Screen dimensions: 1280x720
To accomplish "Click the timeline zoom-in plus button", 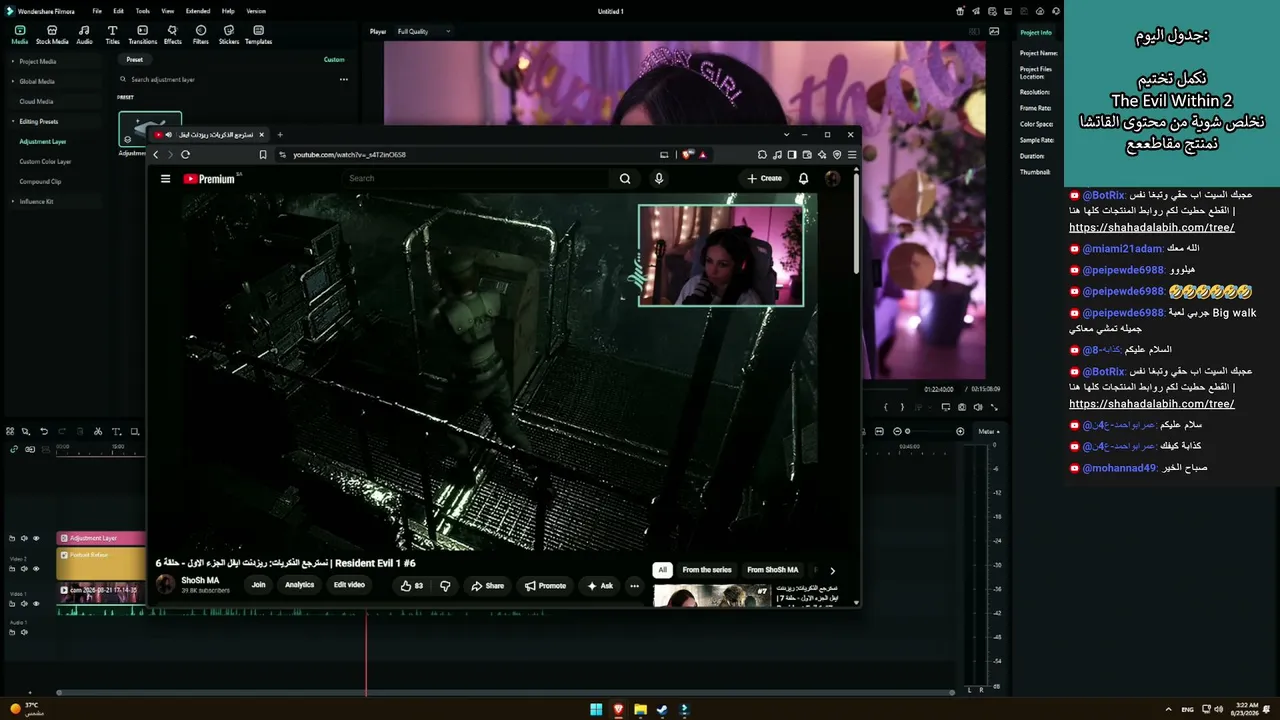I will (960, 432).
